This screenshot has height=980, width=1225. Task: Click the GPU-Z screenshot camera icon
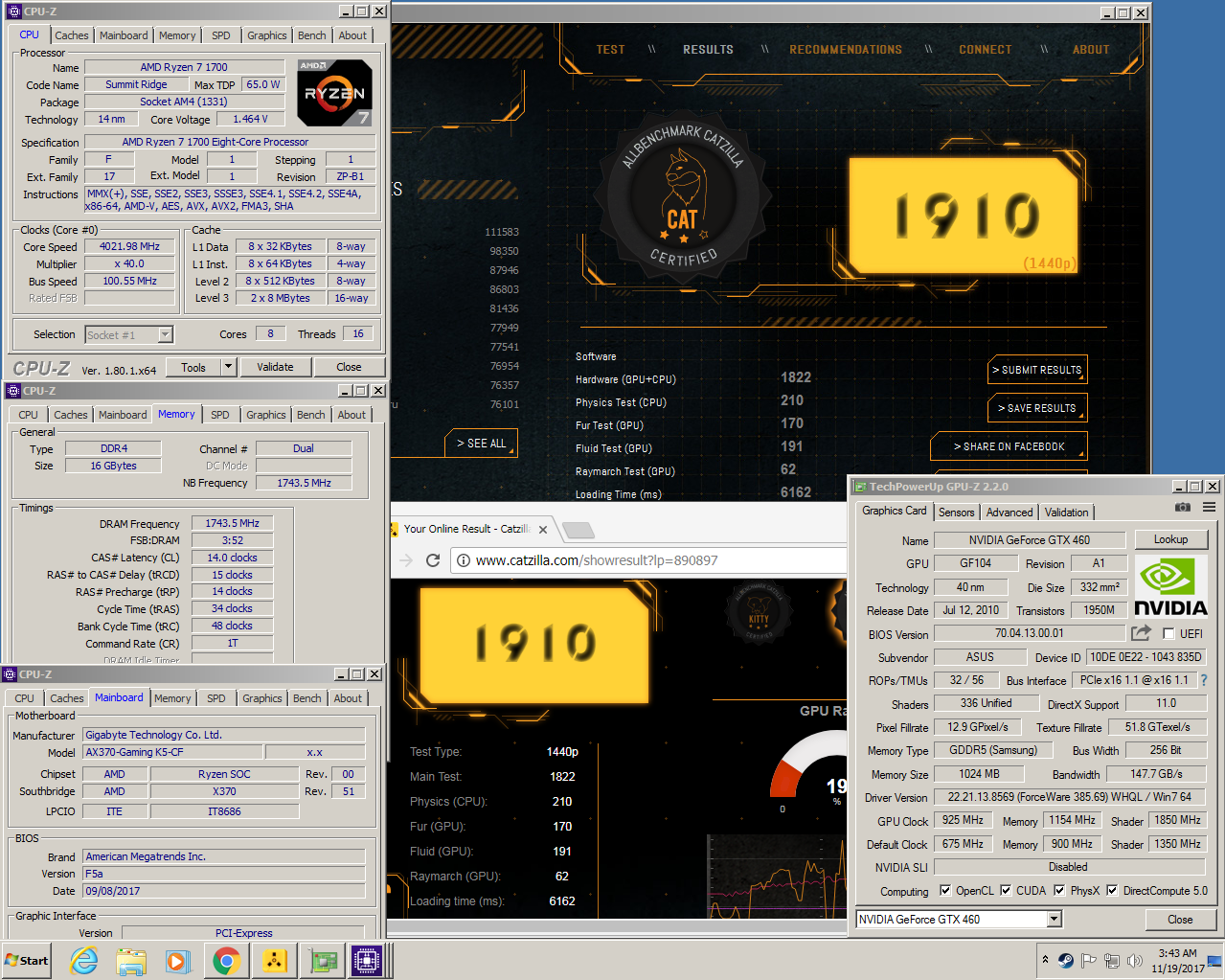coord(1183,507)
